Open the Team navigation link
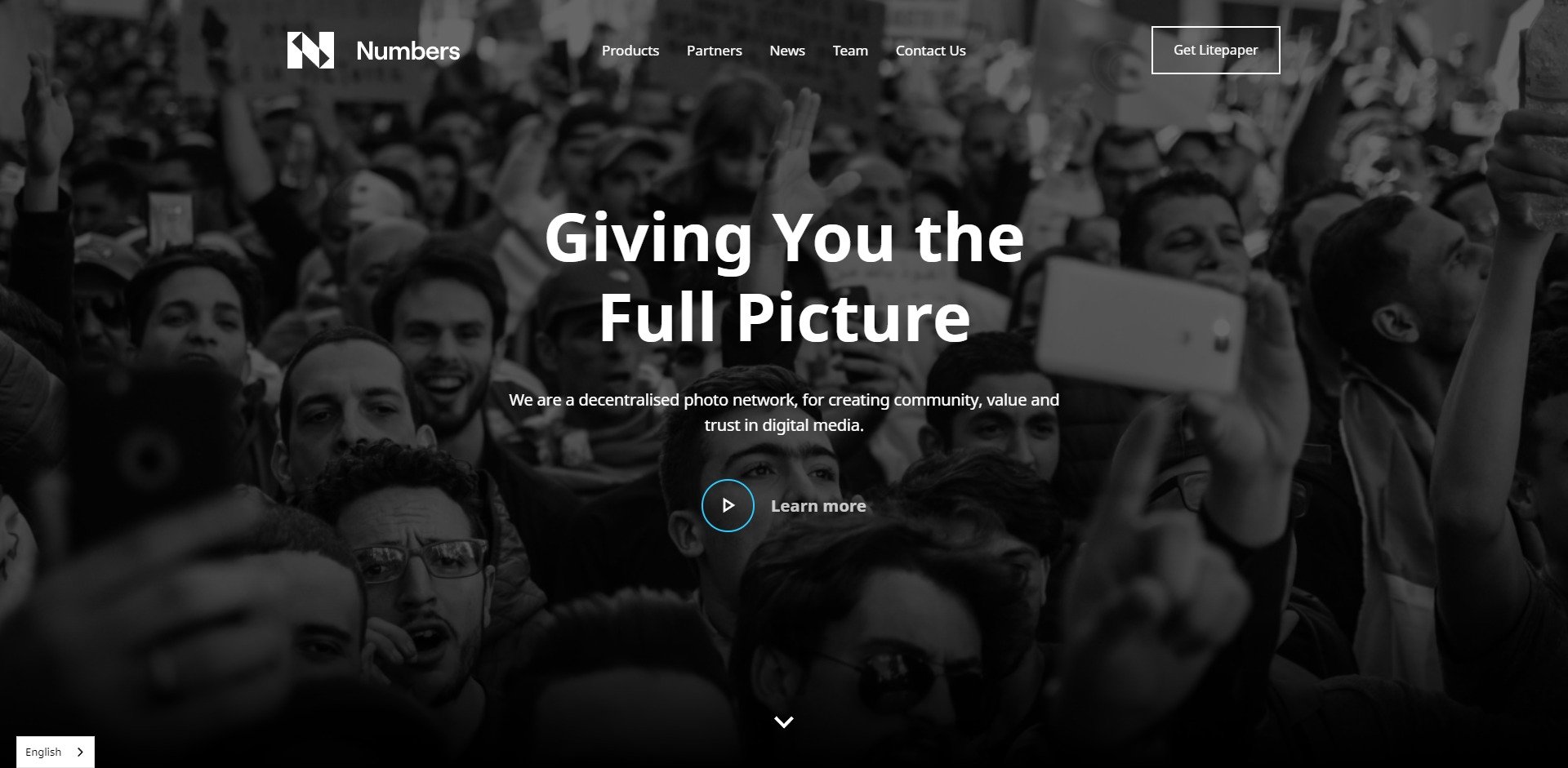 coord(850,51)
